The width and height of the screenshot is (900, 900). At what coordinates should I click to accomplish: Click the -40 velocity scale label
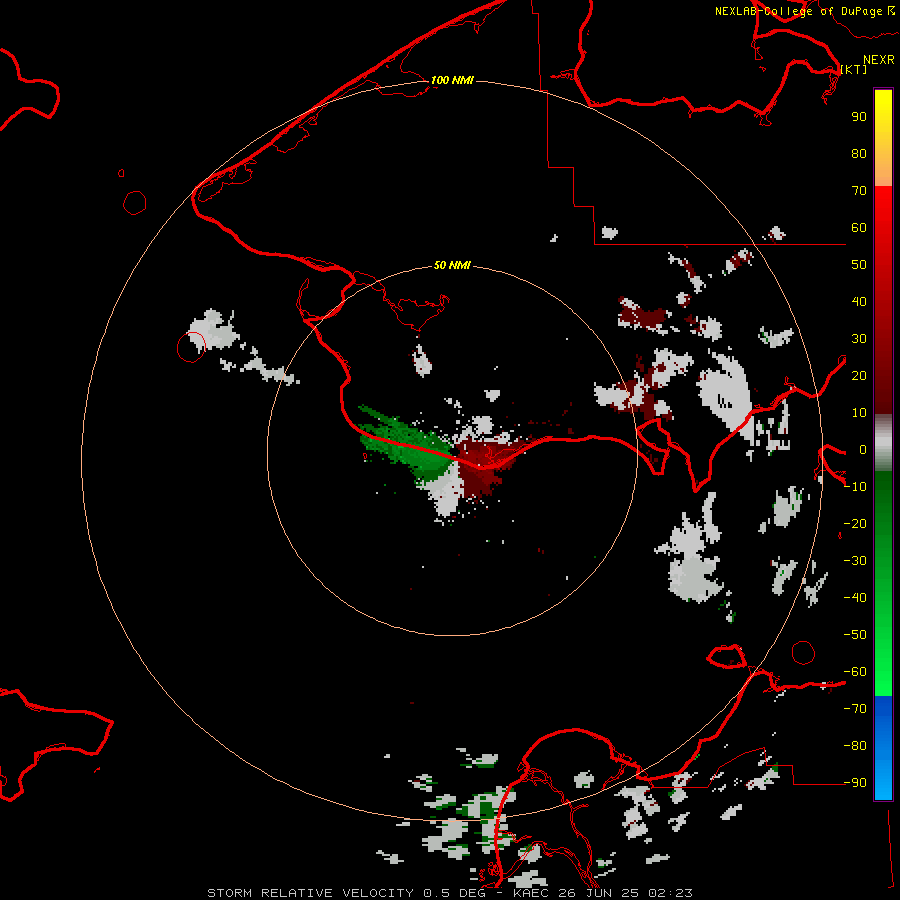[x=855, y=598]
